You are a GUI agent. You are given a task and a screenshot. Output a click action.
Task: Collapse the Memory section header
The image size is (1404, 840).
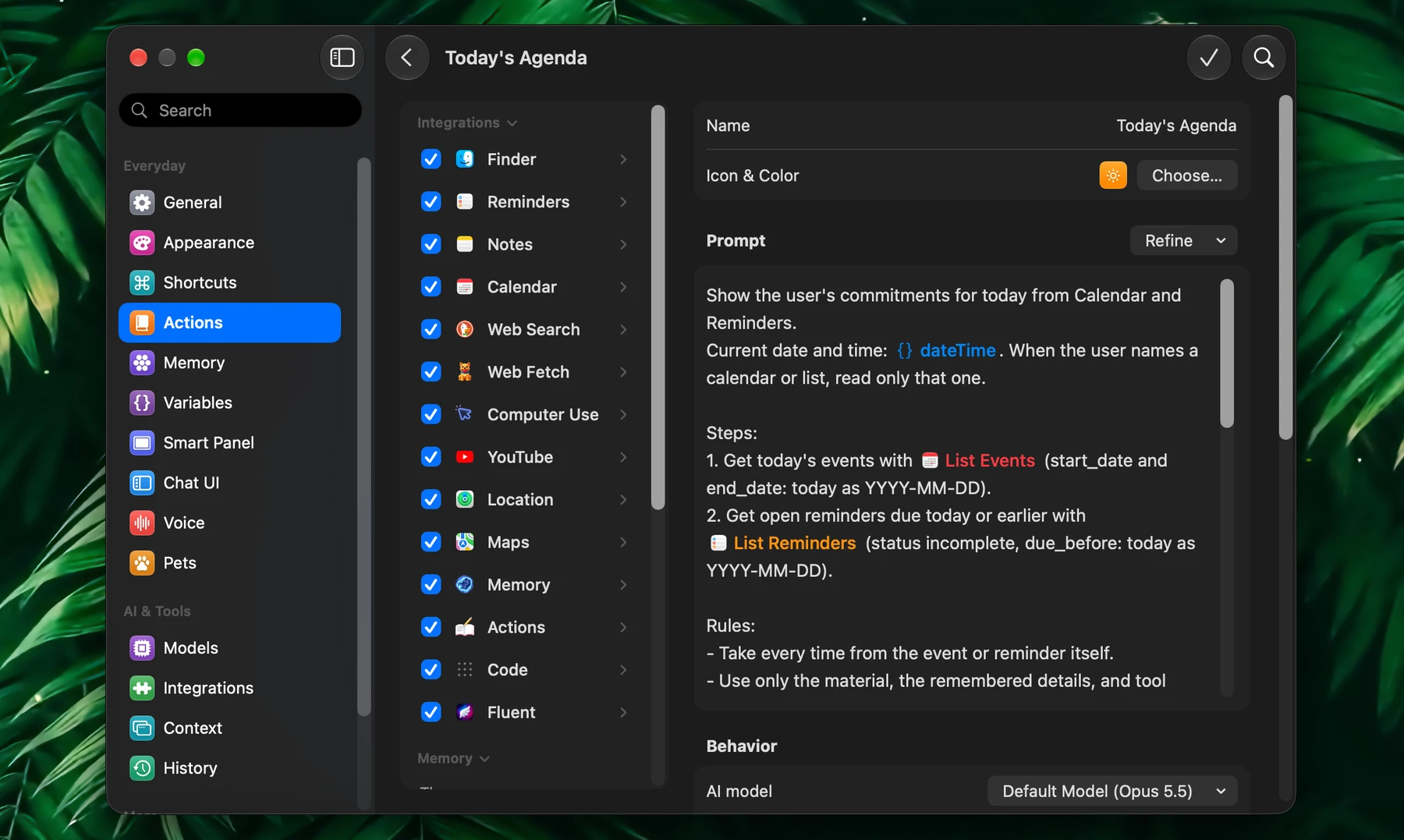click(453, 759)
